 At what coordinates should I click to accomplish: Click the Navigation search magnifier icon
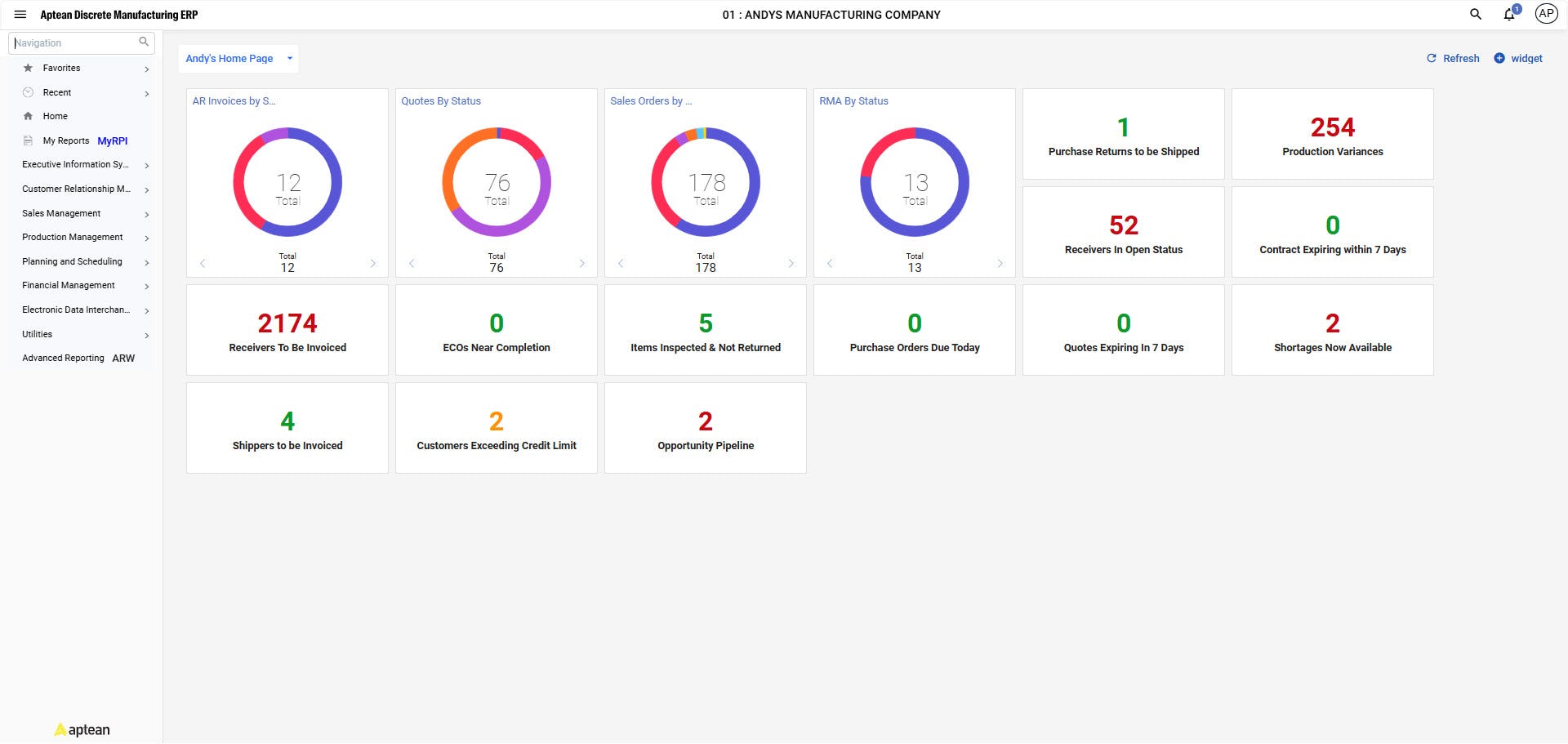pos(144,42)
